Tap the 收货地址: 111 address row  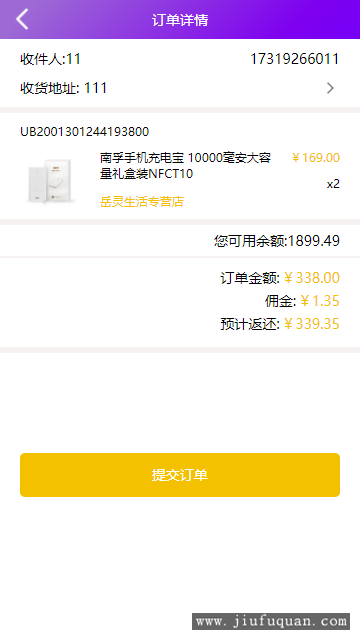[x=180, y=88]
